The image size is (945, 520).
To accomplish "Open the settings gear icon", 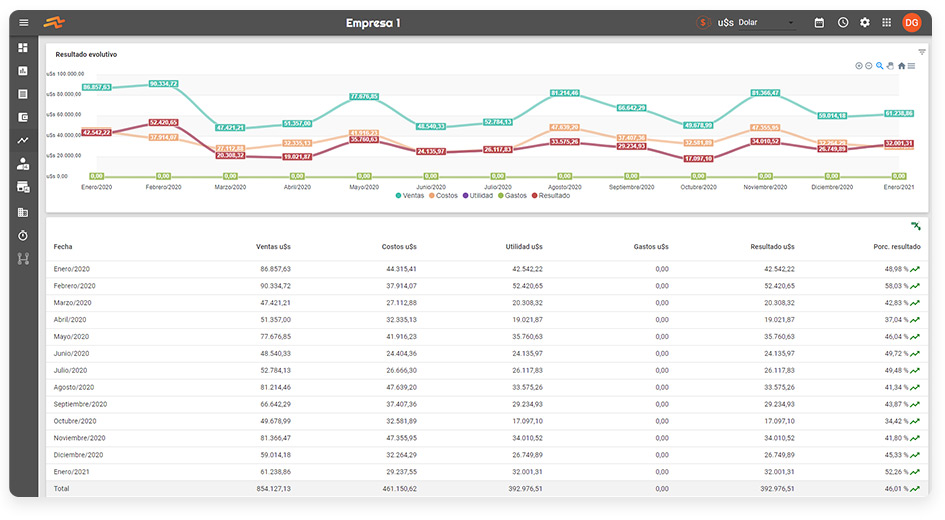I will pyautogui.click(x=865, y=23).
